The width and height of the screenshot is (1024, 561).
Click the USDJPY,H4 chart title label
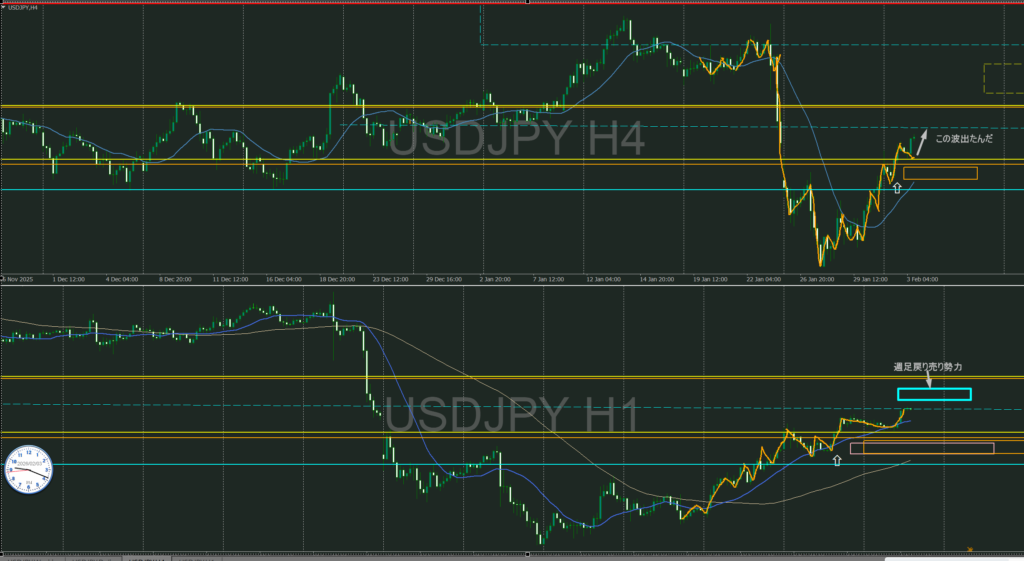(x=25, y=8)
